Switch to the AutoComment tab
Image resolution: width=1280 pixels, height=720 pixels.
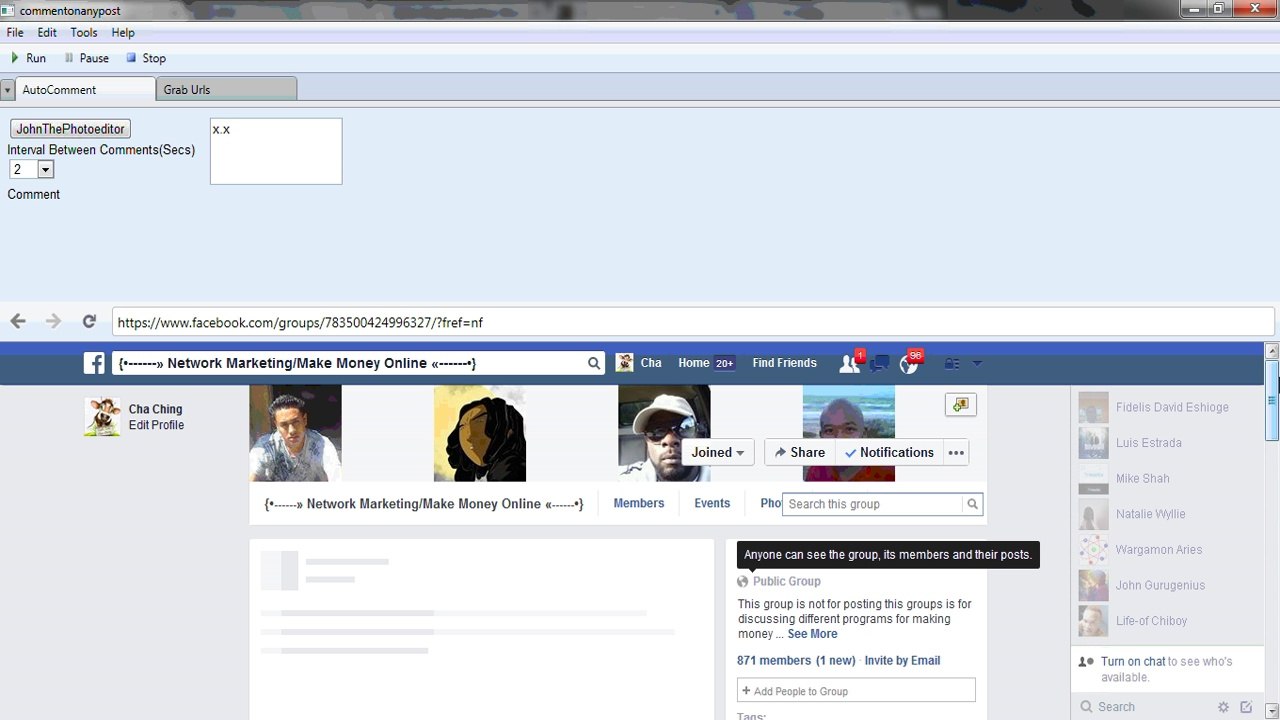(x=86, y=89)
